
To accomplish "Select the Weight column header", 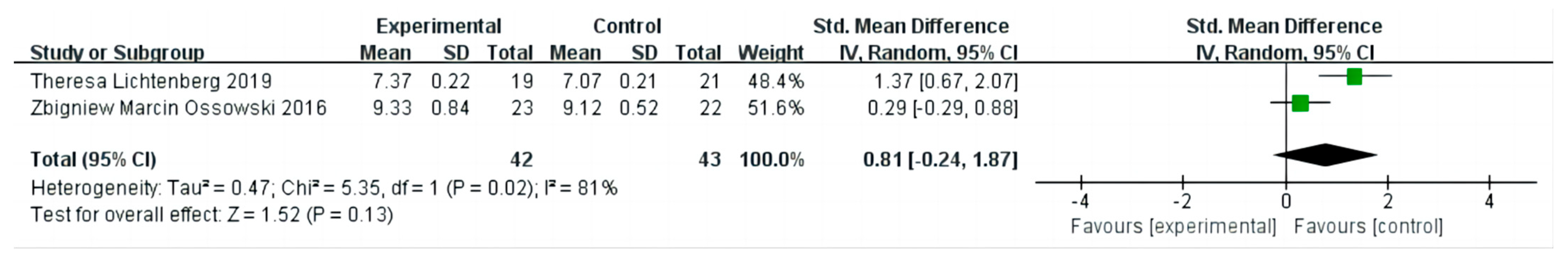I will (x=771, y=53).
